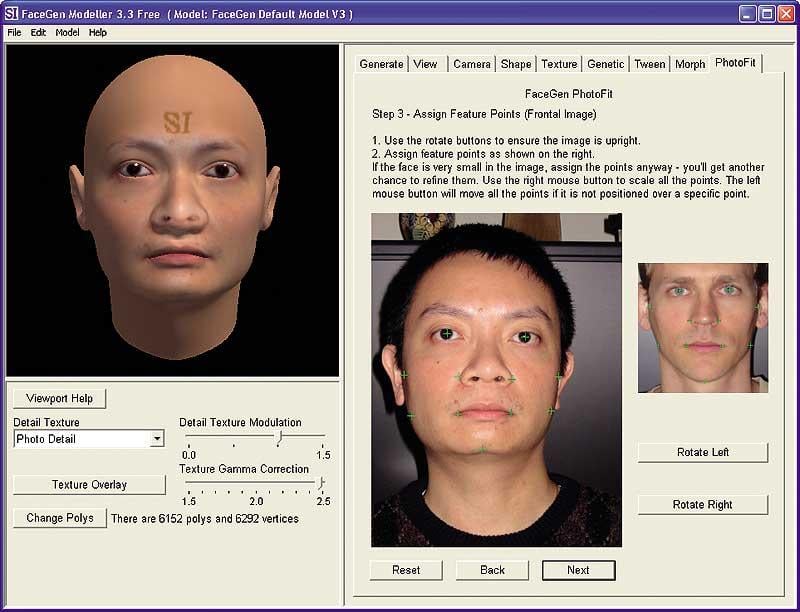The image size is (800, 612).
Task: Click the green chin feature point marker
Action: coord(483,449)
